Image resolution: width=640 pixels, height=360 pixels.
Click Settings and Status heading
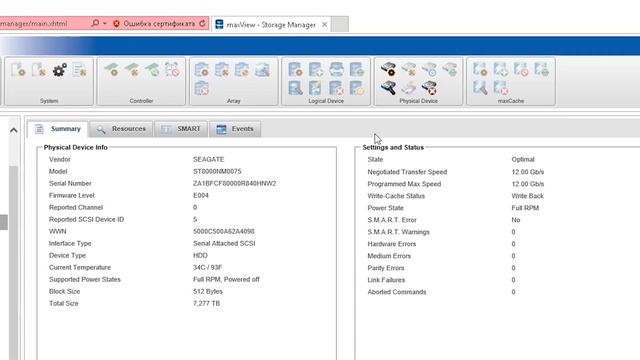point(393,147)
